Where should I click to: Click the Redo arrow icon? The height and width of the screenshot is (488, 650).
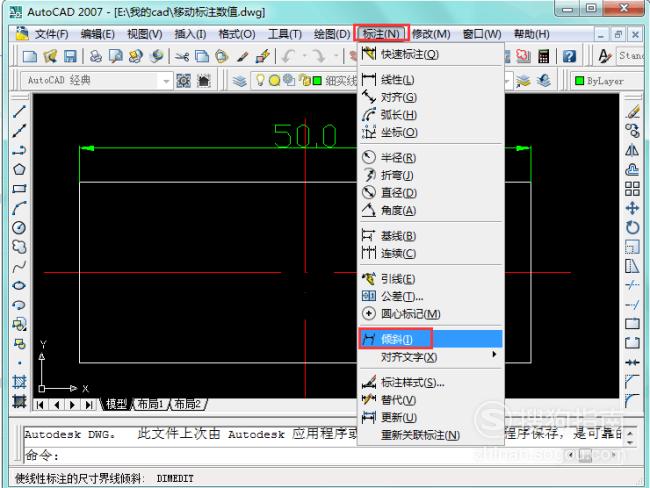pos(320,56)
